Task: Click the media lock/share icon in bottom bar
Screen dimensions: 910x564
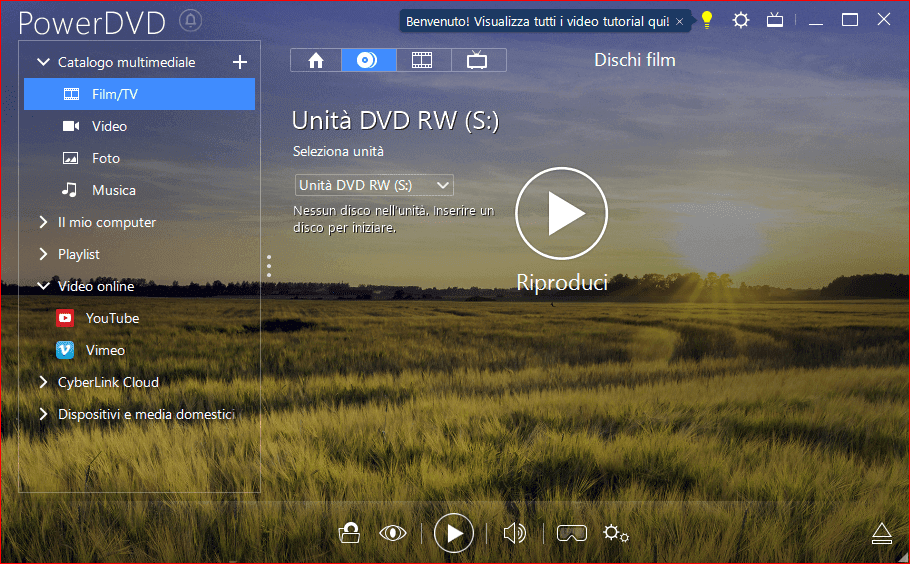Action: point(349,533)
